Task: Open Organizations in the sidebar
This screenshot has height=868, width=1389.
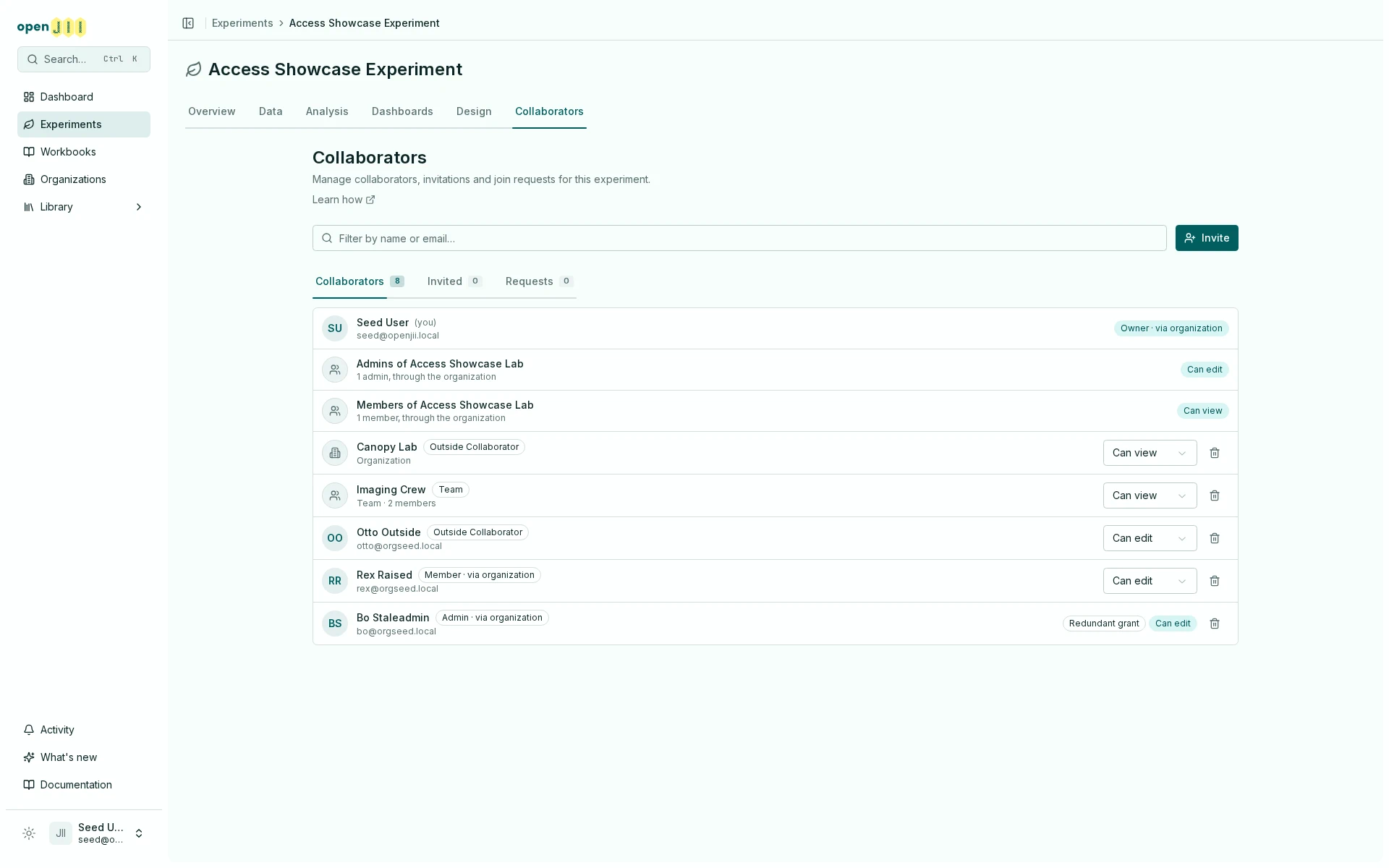Action: (84, 179)
